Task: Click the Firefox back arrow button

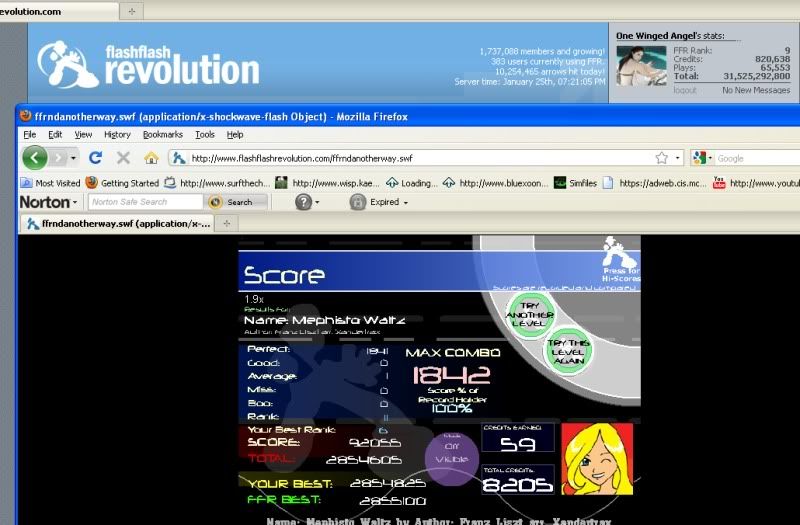Action: click(x=35, y=158)
